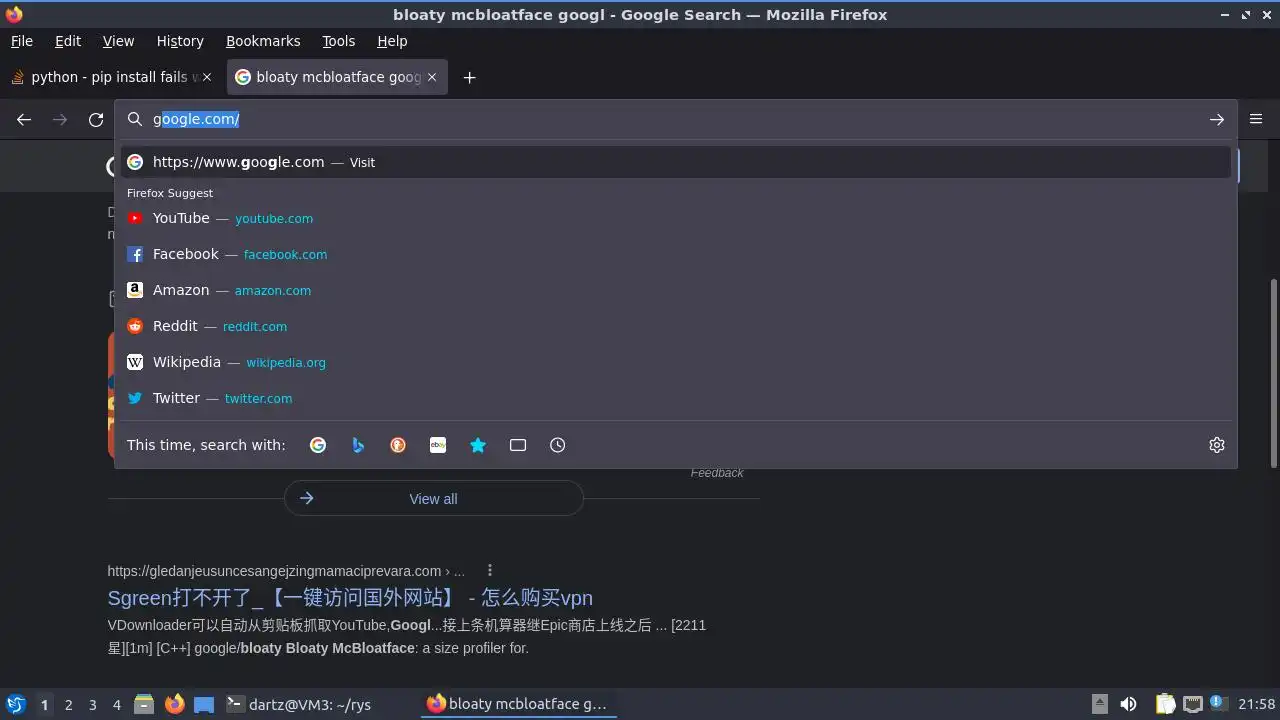Viewport: 1280px width, 720px height.
Task: Open the Help menu
Action: [392, 41]
